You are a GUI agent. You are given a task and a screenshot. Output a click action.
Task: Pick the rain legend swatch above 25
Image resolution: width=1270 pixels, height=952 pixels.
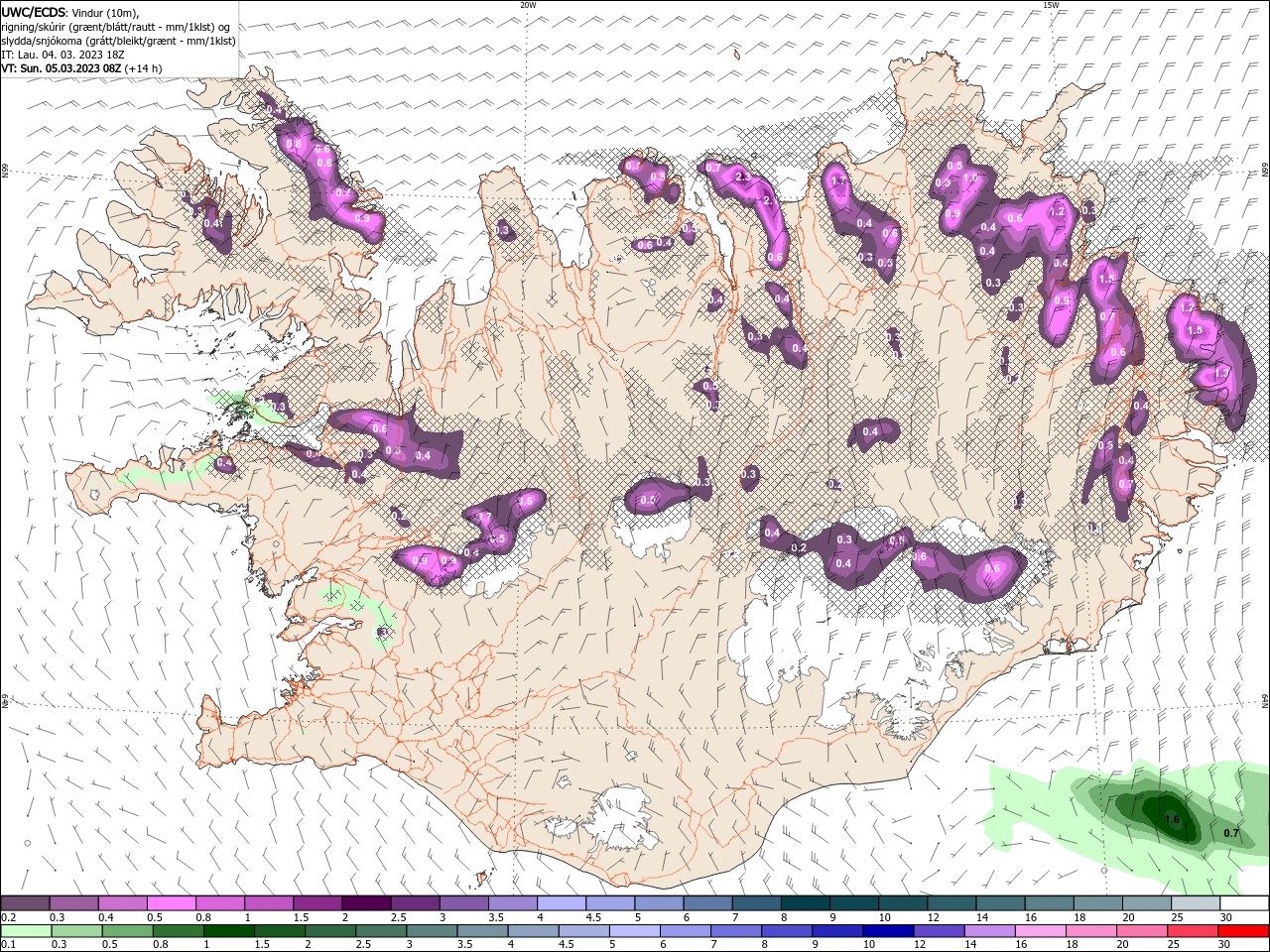1193,931
